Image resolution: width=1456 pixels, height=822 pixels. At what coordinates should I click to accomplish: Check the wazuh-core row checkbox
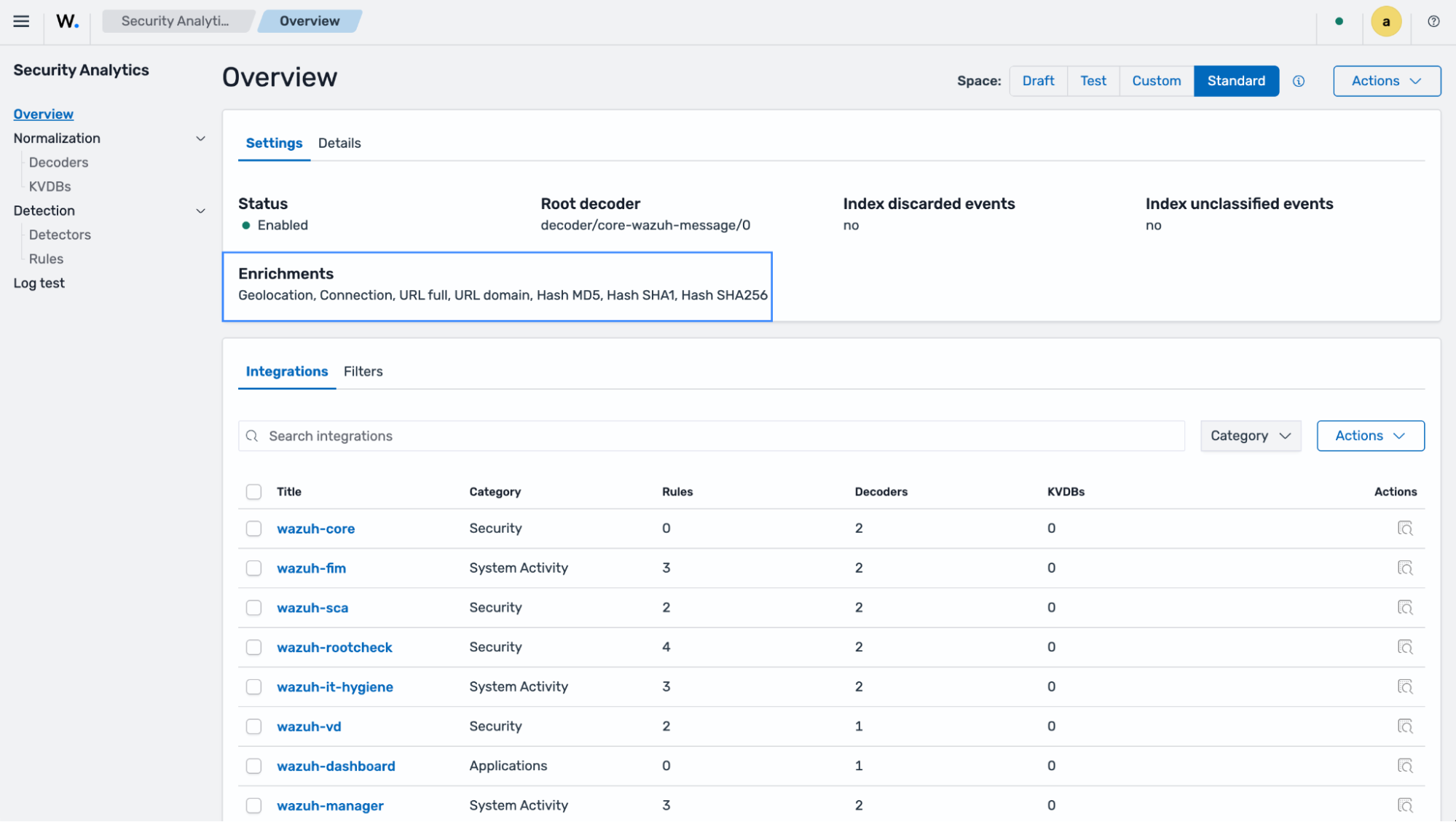(253, 528)
